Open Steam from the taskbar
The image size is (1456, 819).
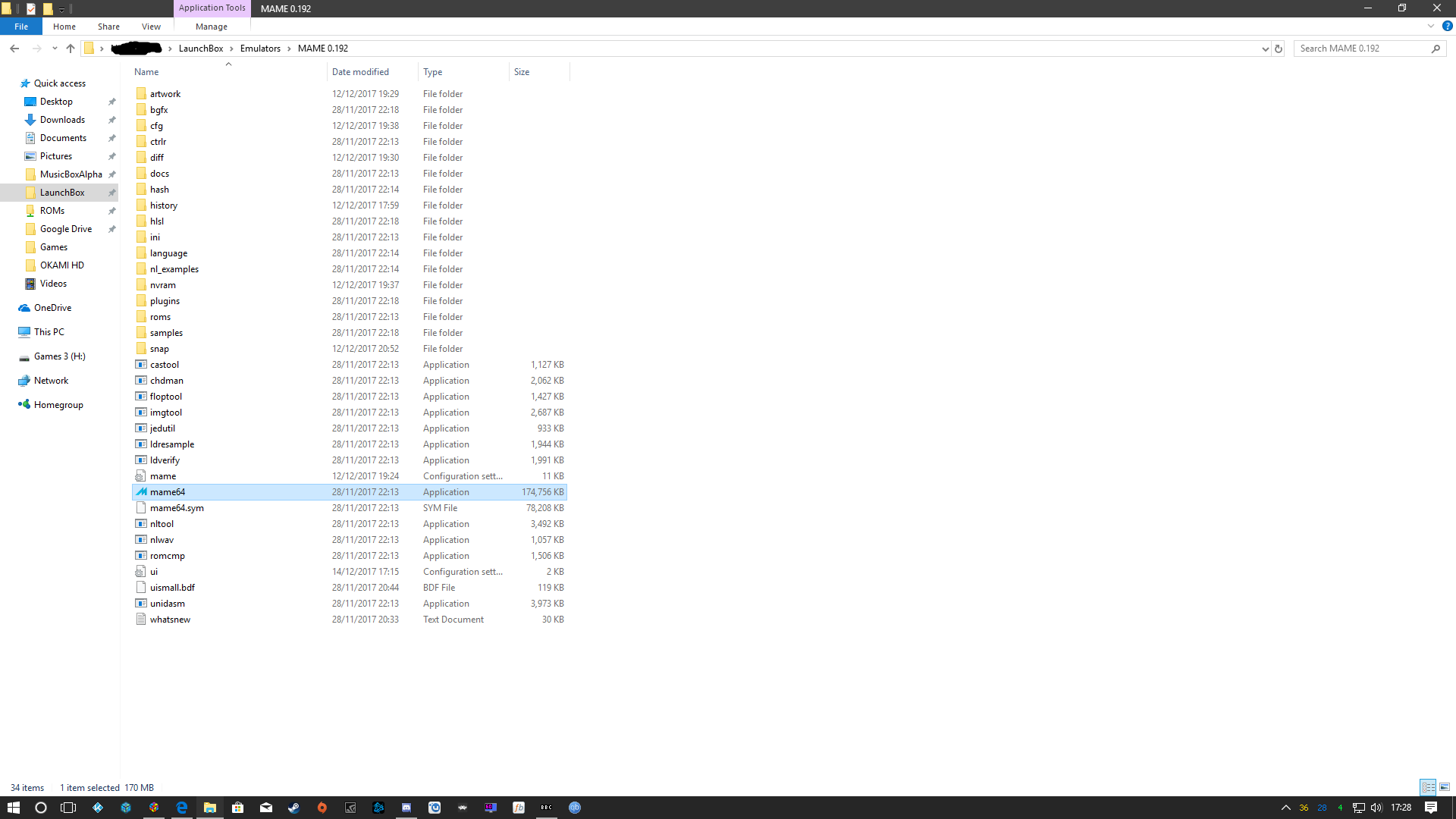point(293,808)
